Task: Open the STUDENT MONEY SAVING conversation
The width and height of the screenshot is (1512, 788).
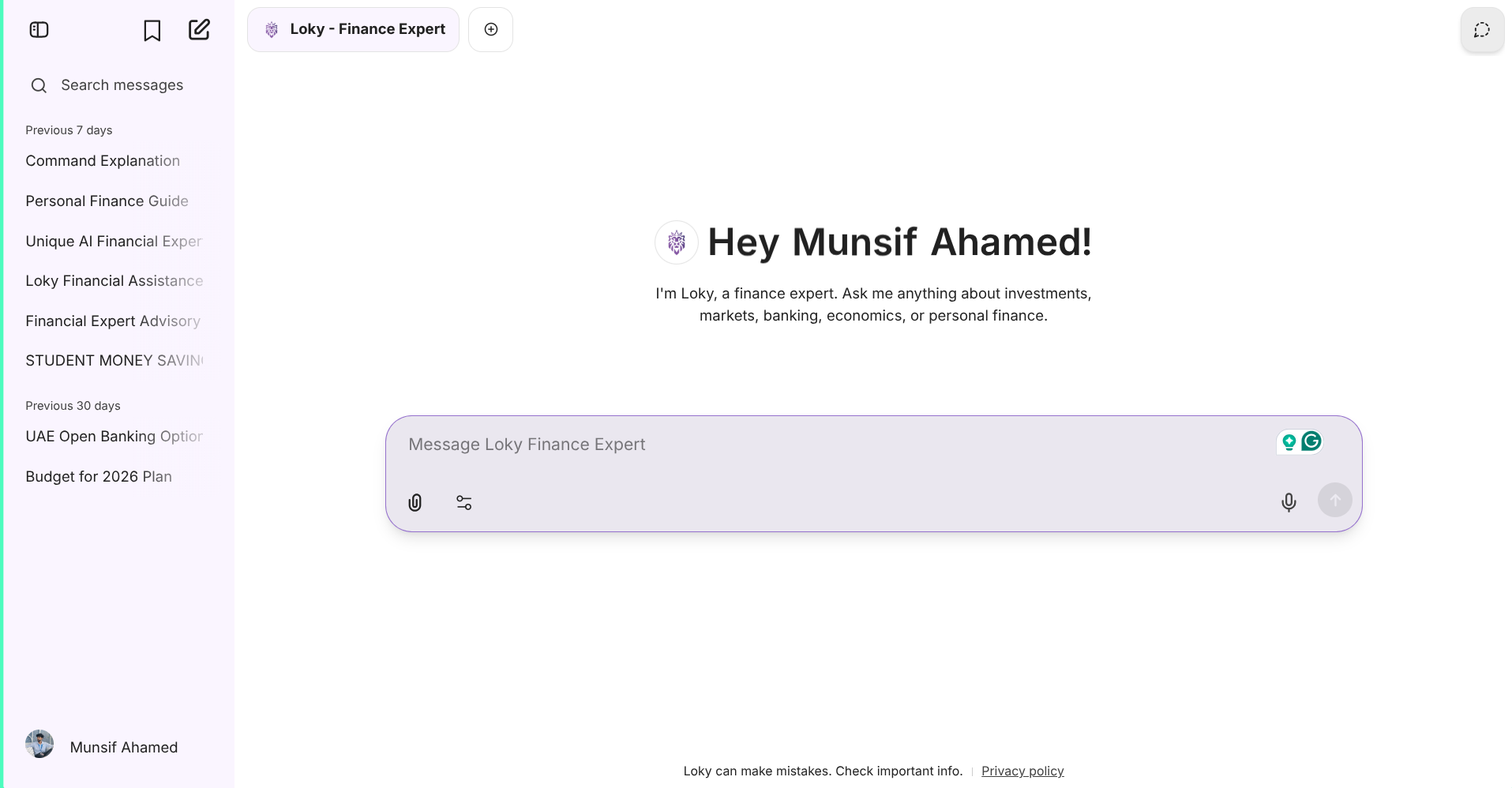Action: tap(114, 360)
